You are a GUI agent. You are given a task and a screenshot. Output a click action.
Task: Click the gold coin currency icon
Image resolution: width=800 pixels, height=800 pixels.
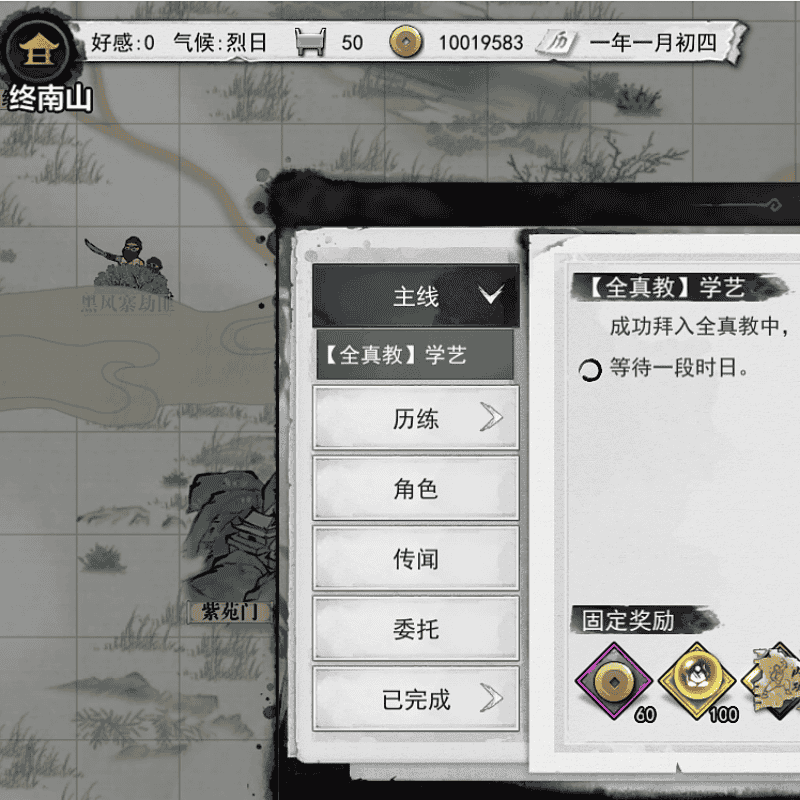click(406, 42)
